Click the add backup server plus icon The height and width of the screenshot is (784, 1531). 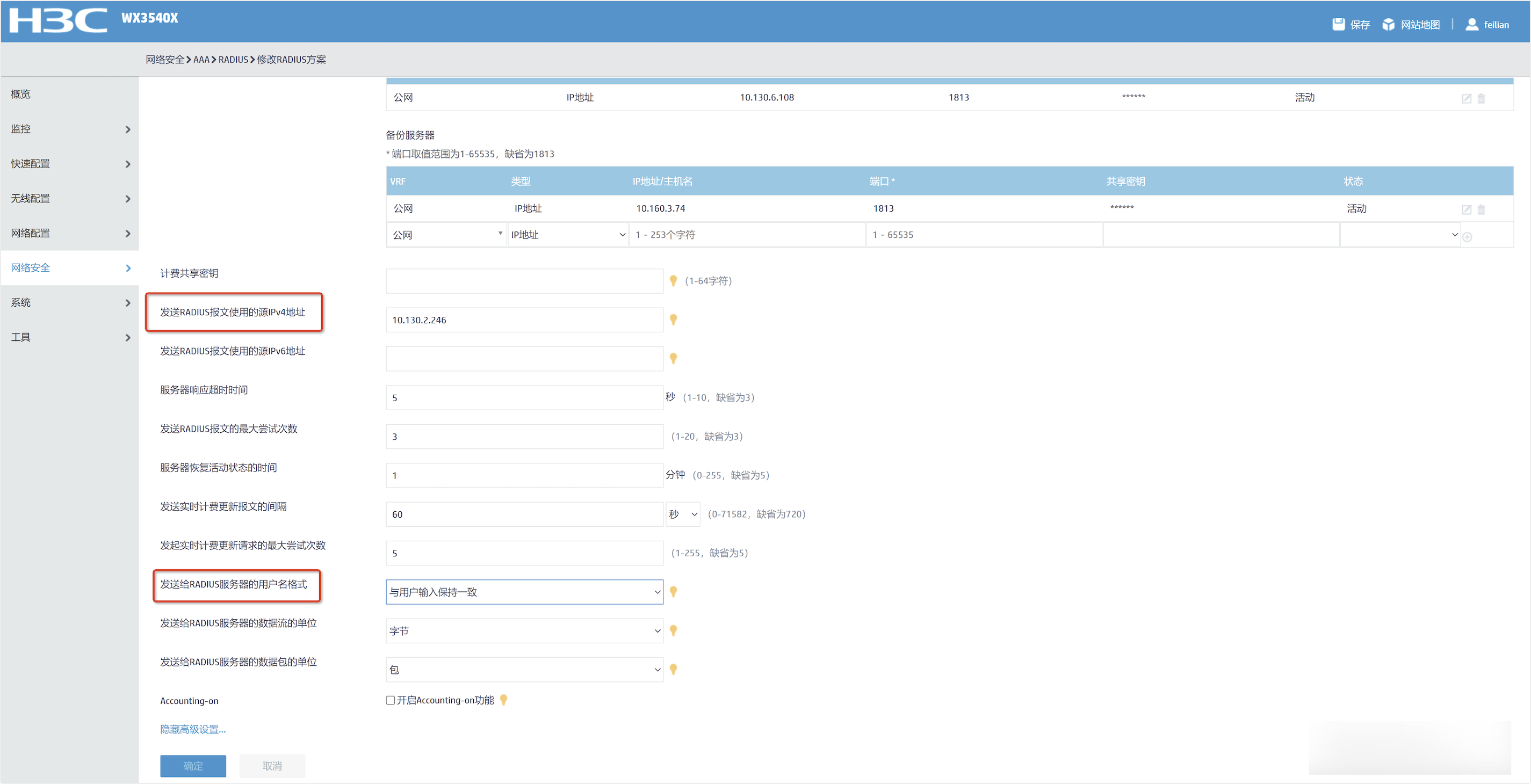(1468, 236)
